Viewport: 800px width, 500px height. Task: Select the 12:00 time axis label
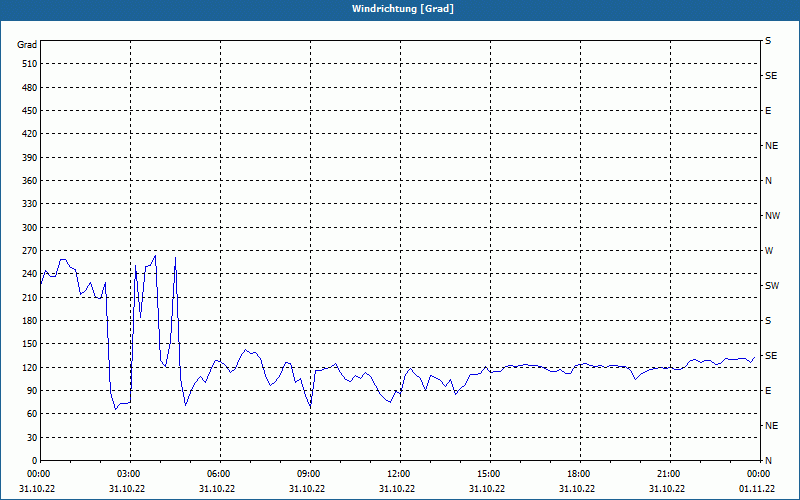pos(400,474)
